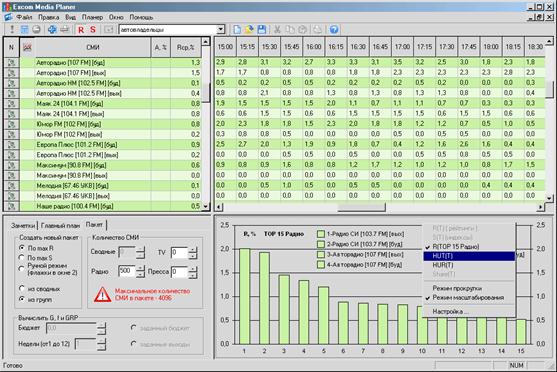
Task: Open the Планер menu
Action: tap(92, 17)
